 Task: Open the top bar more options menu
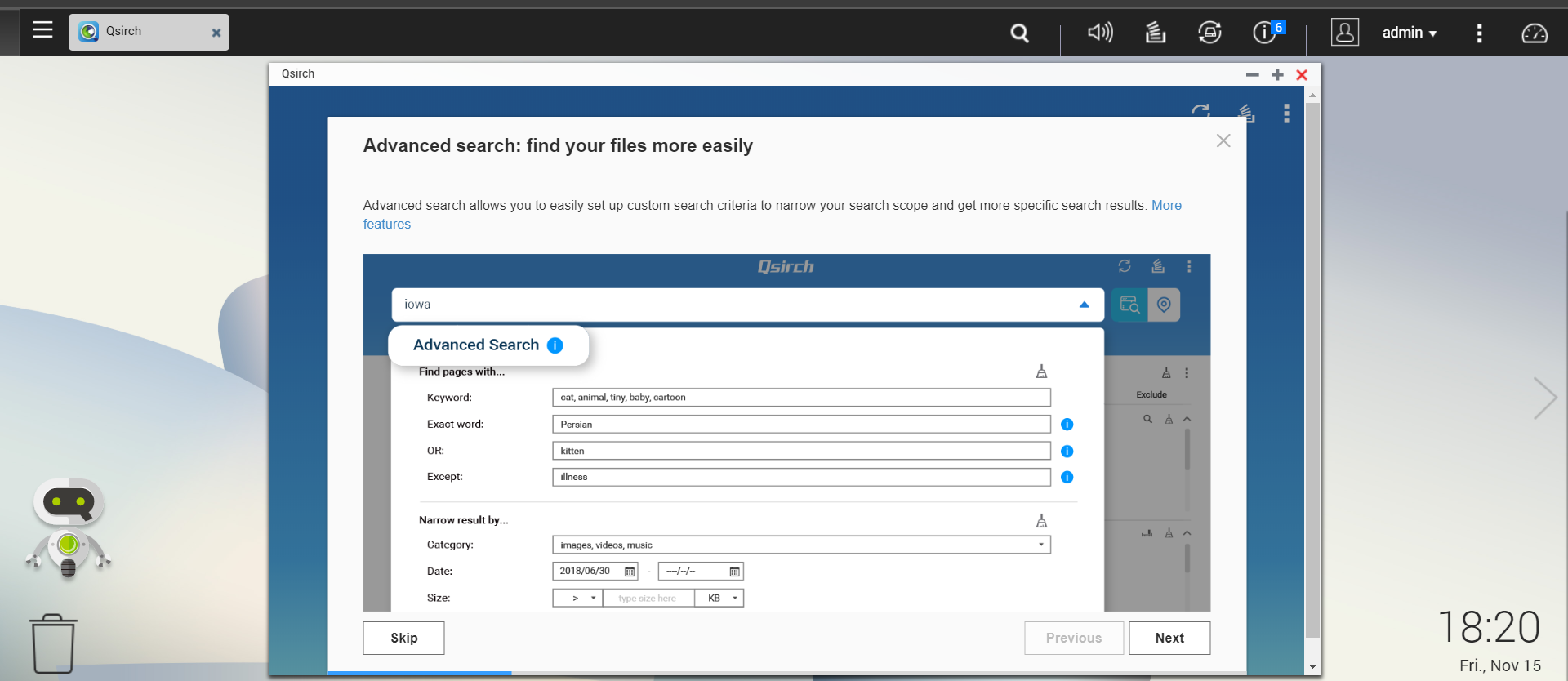(x=1479, y=33)
